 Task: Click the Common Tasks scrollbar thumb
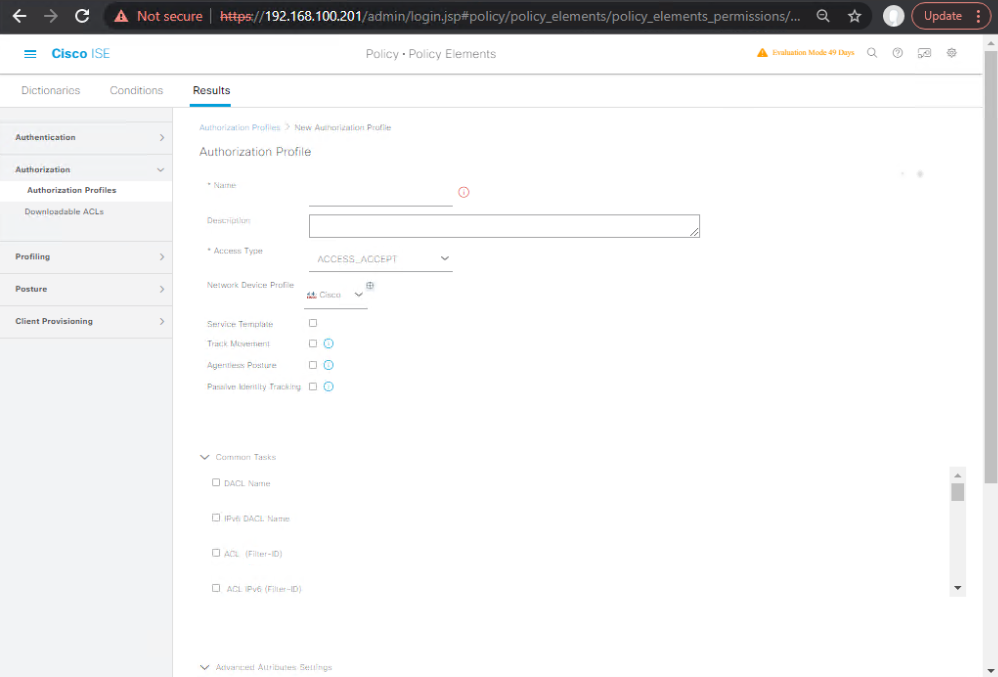point(957,492)
